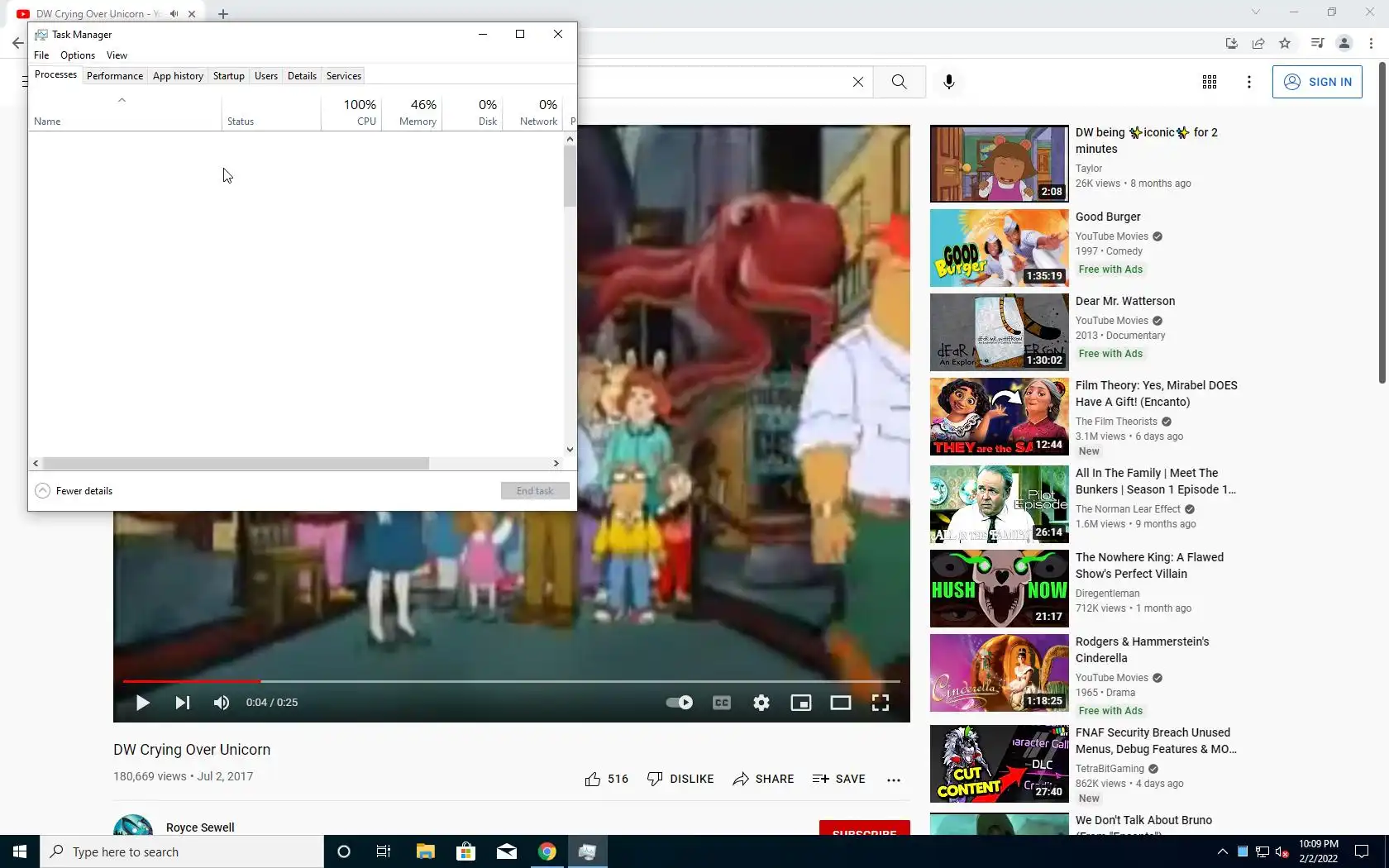The image size is (1389, 868).
Task: Open Film Theory Mirabel video link
Action: pyautogui.click(x=1156, y=393)
